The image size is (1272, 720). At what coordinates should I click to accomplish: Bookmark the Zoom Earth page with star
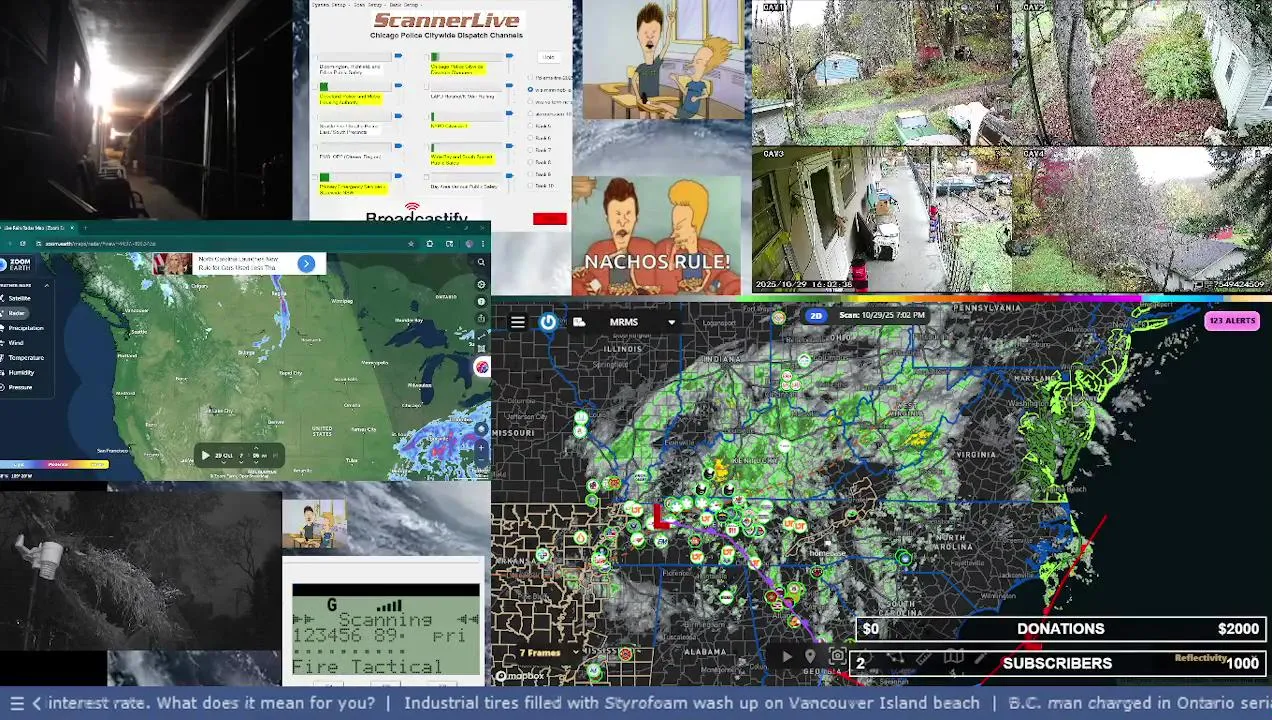[411, 244]
